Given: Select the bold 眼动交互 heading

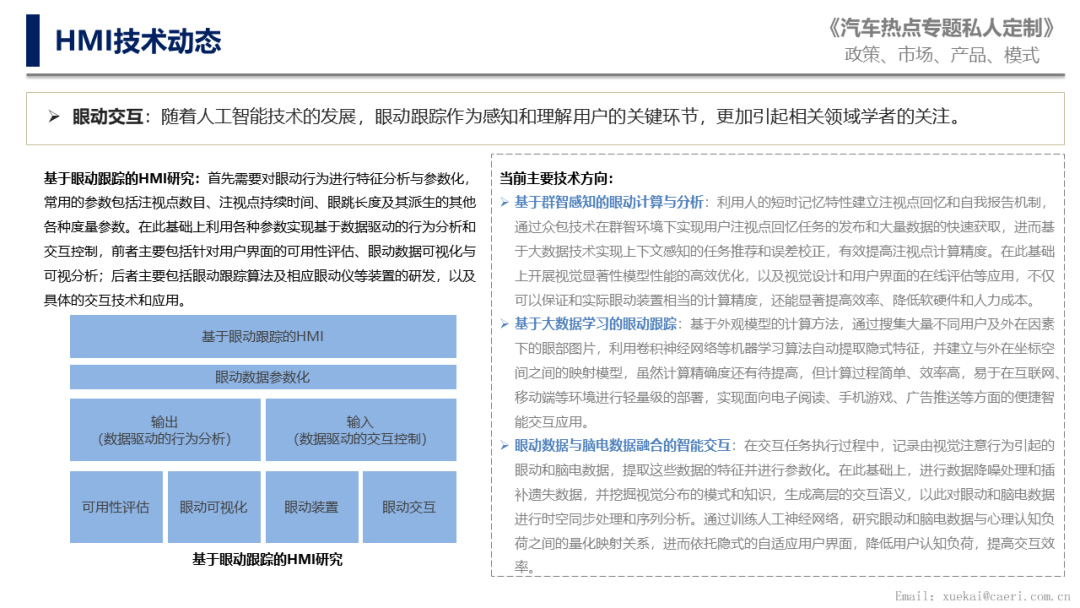Looking at the screenshot, I should click(107, 116).
